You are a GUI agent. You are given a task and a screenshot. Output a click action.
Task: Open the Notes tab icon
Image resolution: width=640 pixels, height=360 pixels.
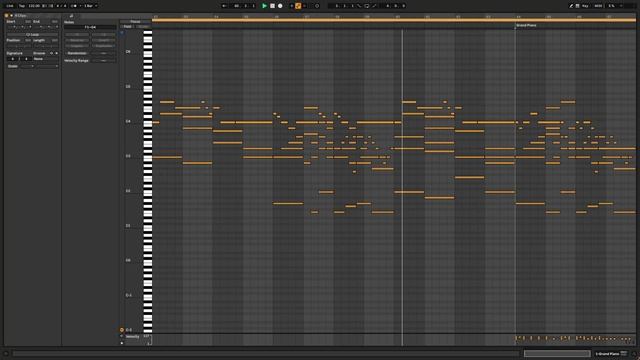point(71,16)
